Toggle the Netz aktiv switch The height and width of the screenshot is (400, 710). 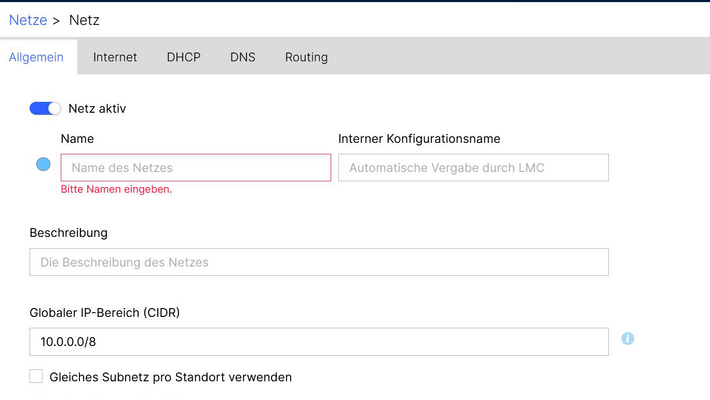click(x=45, y=108)
